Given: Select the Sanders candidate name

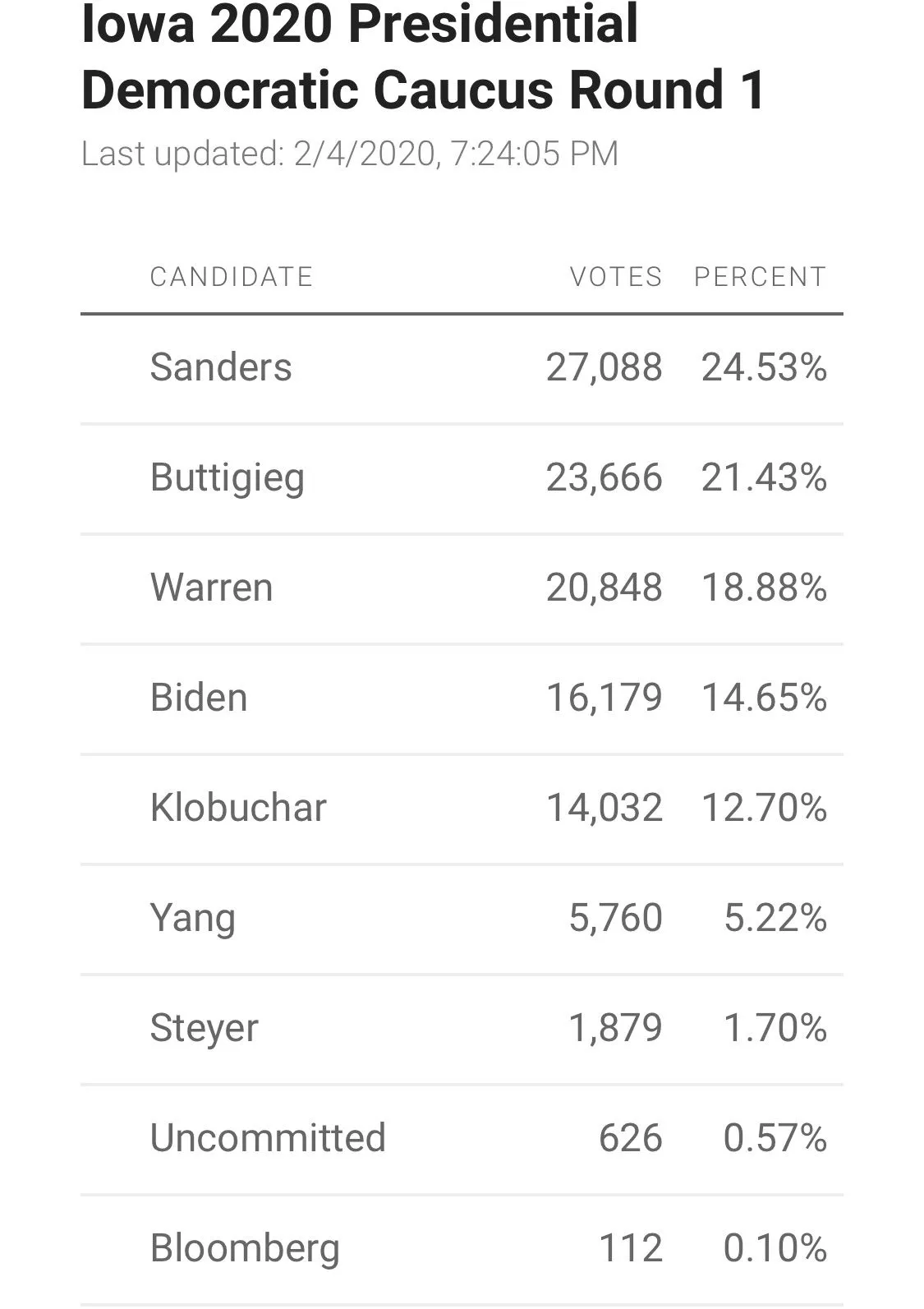Looking at the screenshot, I should [x=220, y=366].
